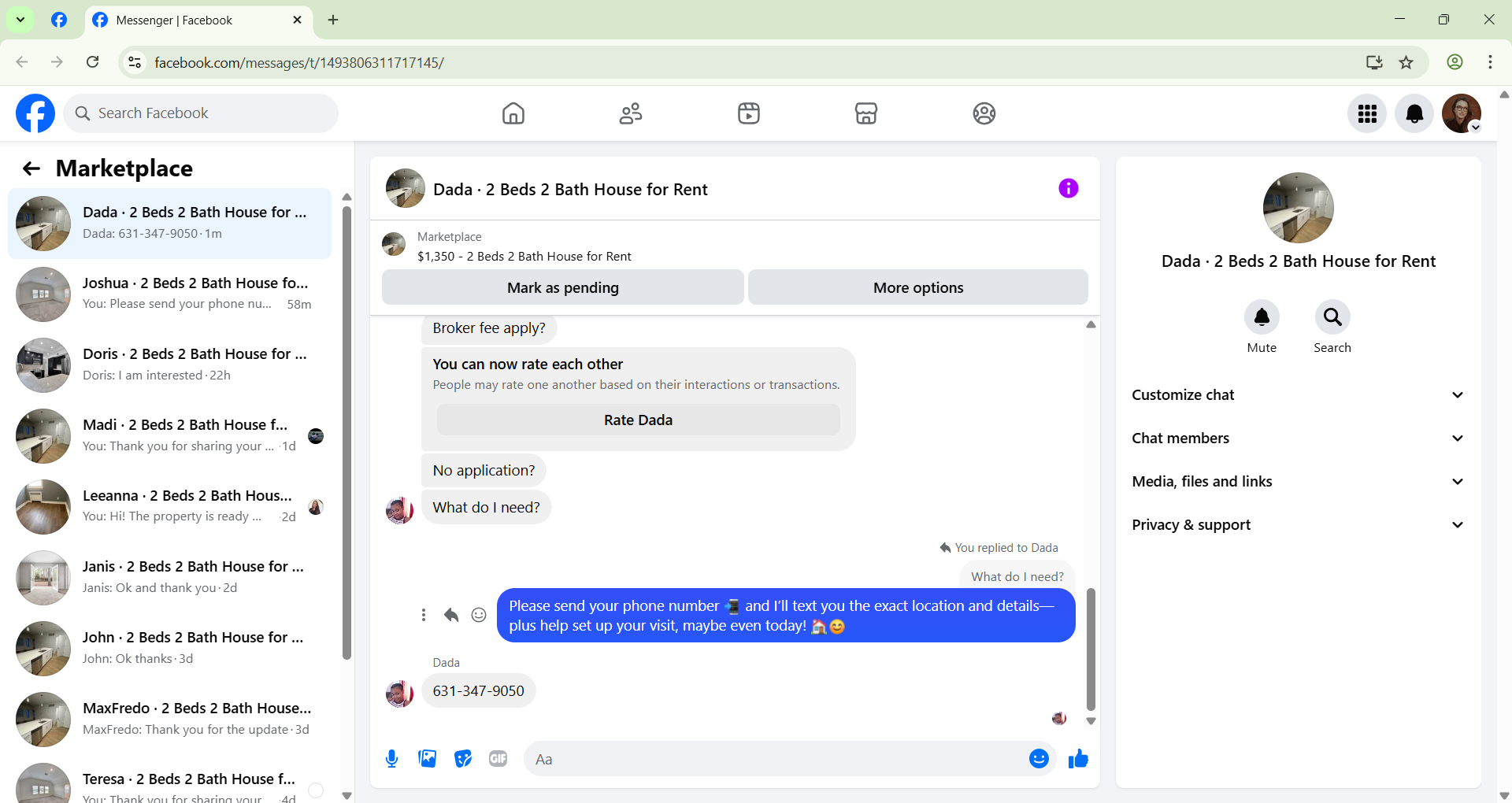Screen dimensions: 1512x803
Task: Open MaxFredo conversation in list
Action: [169, 720]
